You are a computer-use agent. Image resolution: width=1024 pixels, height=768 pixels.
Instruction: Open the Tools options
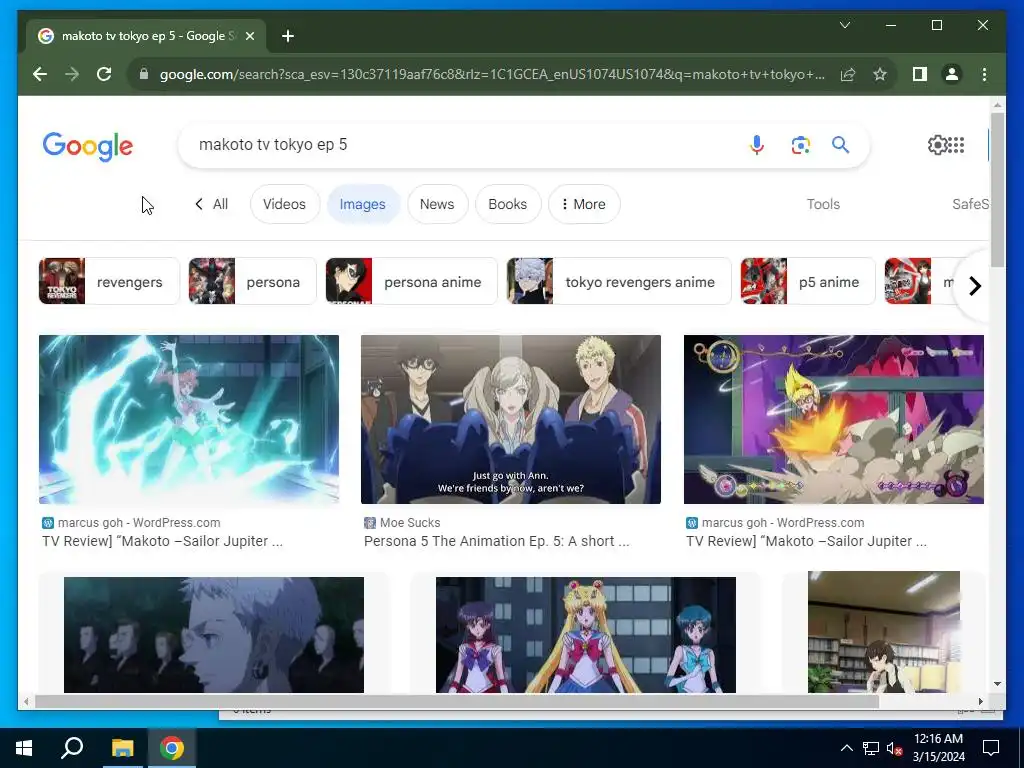pos(823,204)
